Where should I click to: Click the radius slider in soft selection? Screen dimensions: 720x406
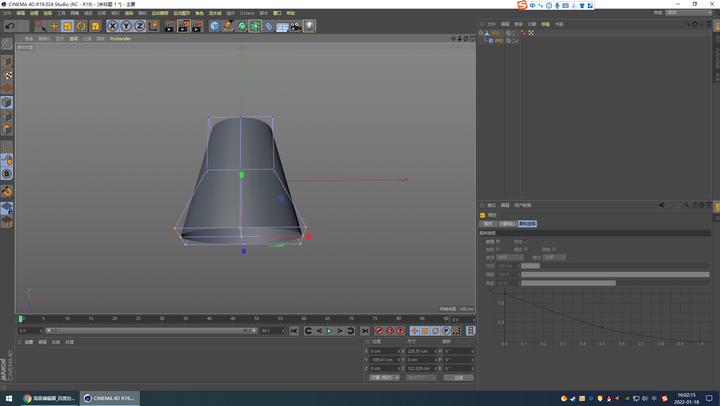pos(530,266)
